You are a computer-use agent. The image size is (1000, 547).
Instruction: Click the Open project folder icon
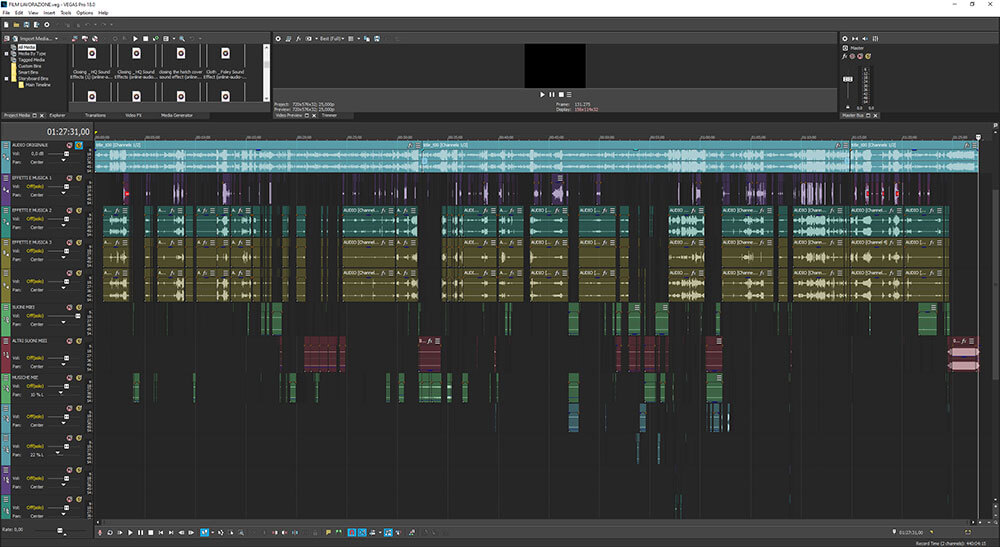point(18,24)
